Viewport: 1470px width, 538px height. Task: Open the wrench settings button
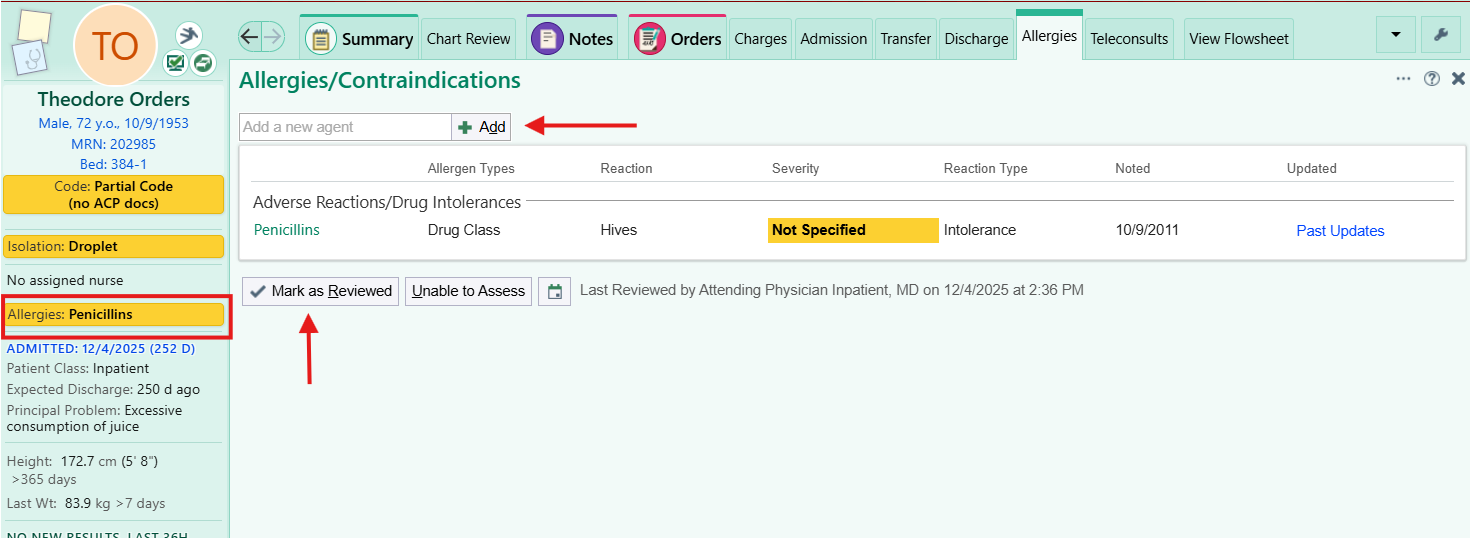pos(1441,35)
